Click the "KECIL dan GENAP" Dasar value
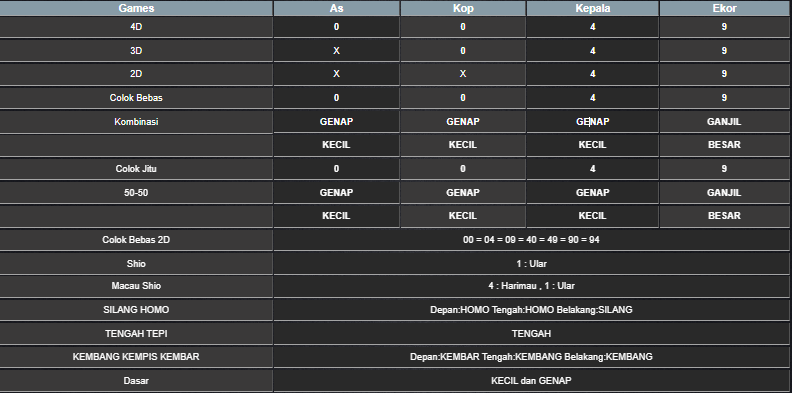 pos(531,380)
